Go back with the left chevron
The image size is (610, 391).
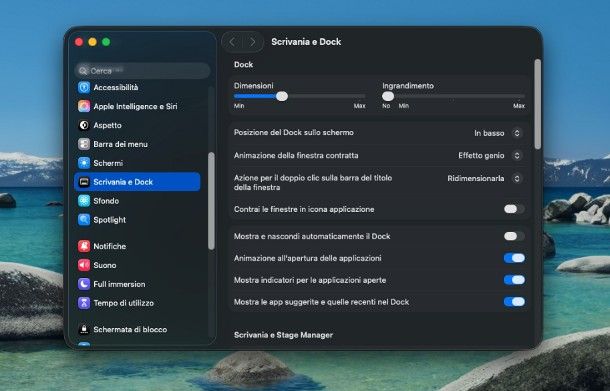pyautogui.click(x=232, y=42)
